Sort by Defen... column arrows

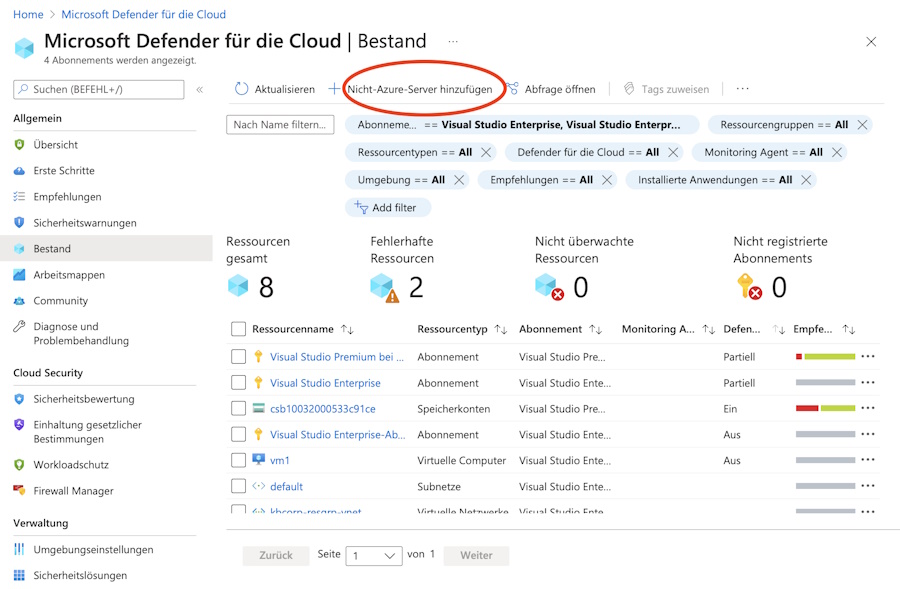tap(778, 329)
